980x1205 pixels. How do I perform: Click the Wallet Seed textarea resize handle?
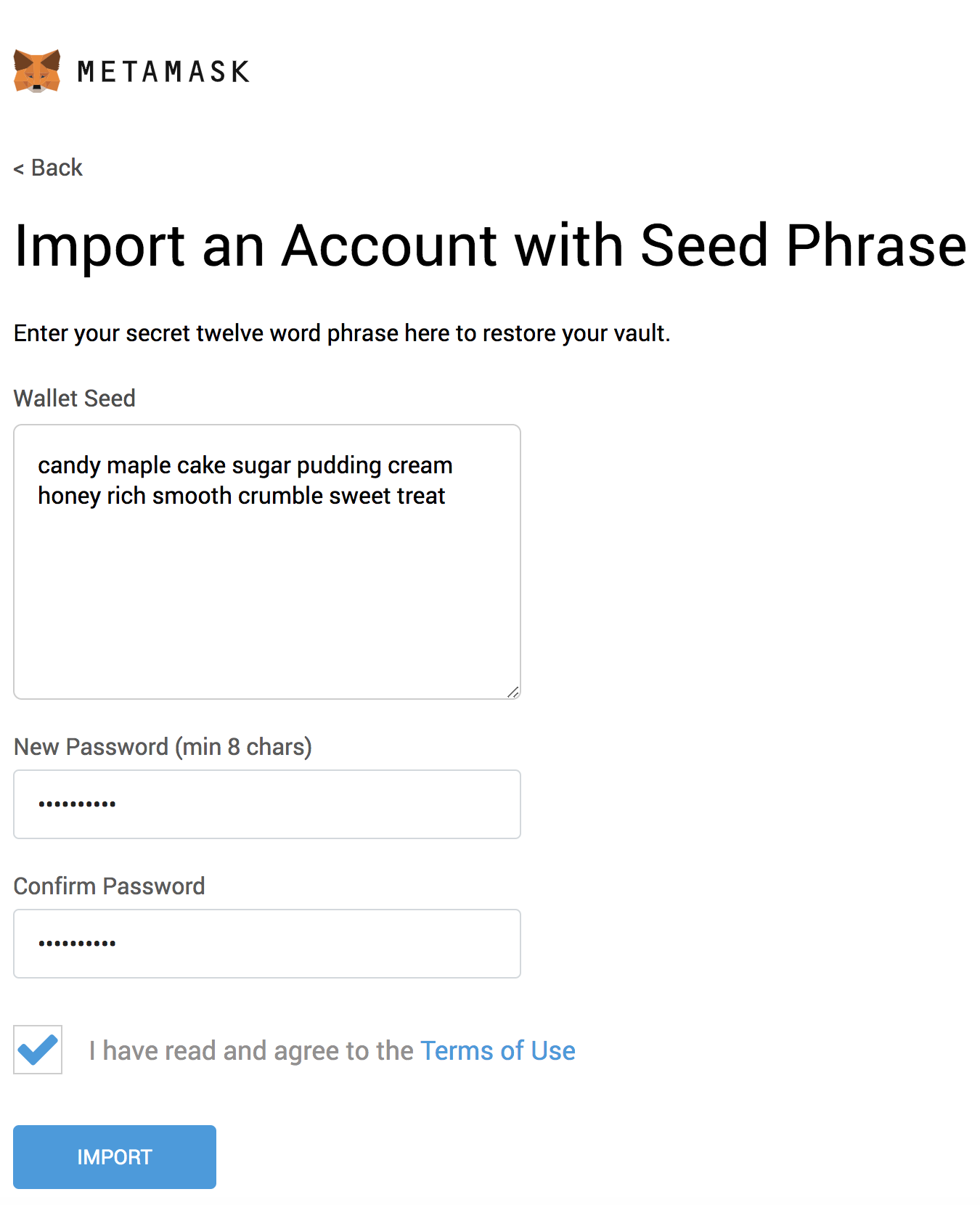pyautogui.click(x=514, y=692)
